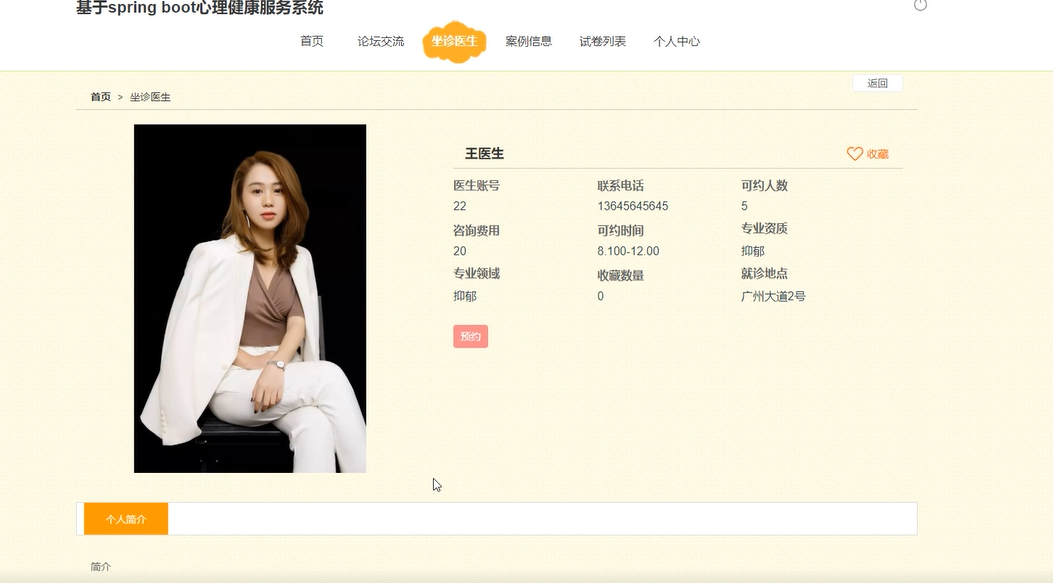Select the 个人简介 tab
The width and height of the screenshot is (1053, 583).
tap(126, 519)
